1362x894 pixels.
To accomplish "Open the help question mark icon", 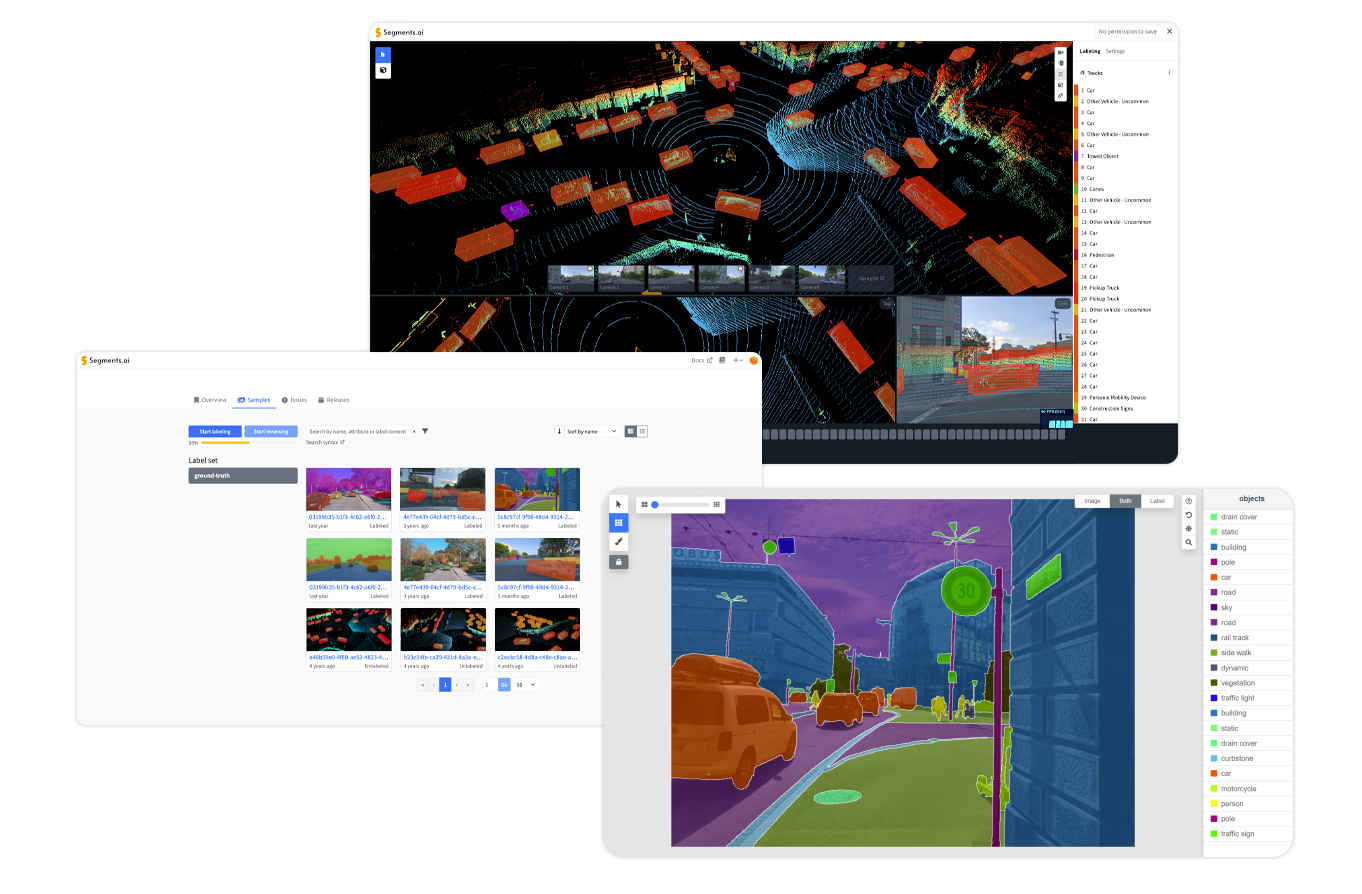I will click(x=1188, y=501).
